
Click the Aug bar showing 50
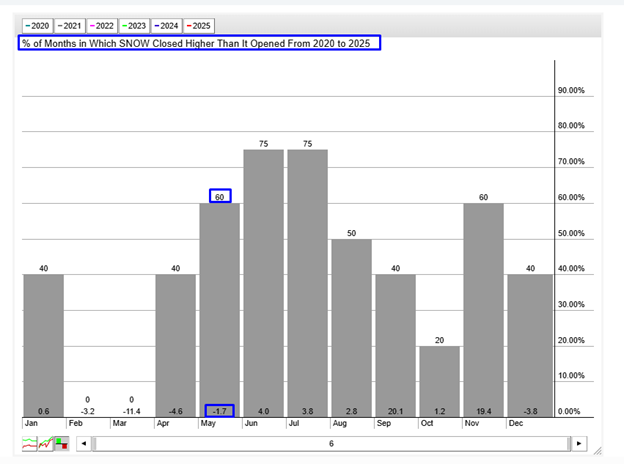(352, 328)
